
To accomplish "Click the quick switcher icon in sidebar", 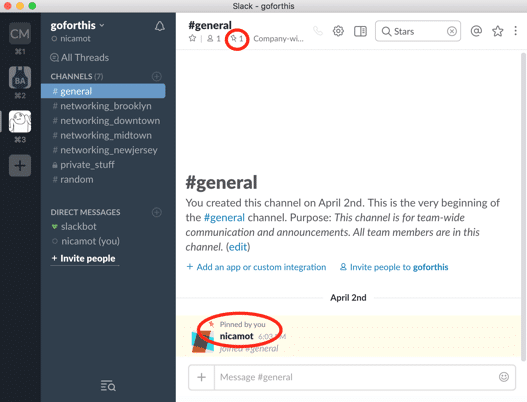I will [108, 386].
